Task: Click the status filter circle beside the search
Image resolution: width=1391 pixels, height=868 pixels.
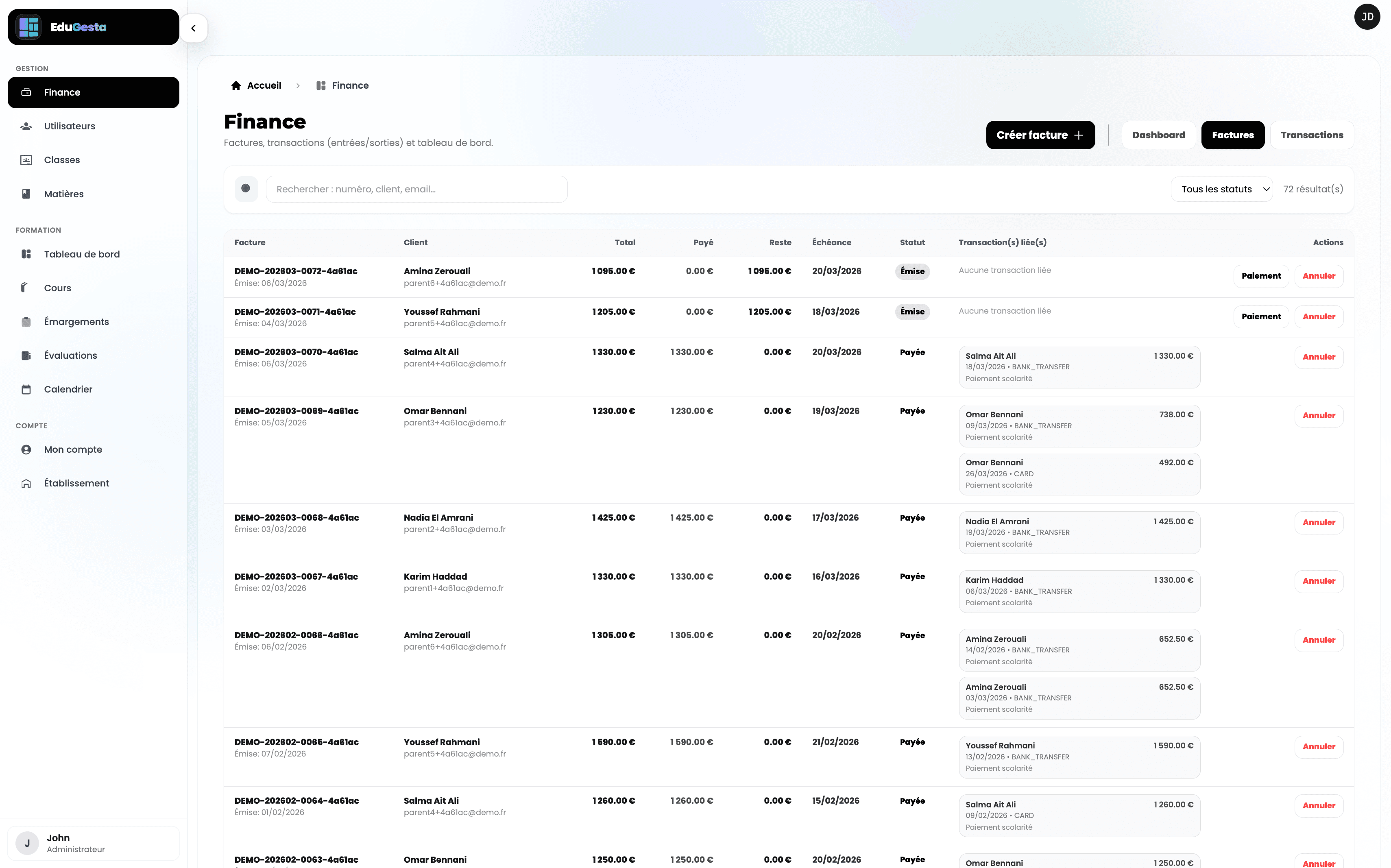Action: [x=246, y=189]
